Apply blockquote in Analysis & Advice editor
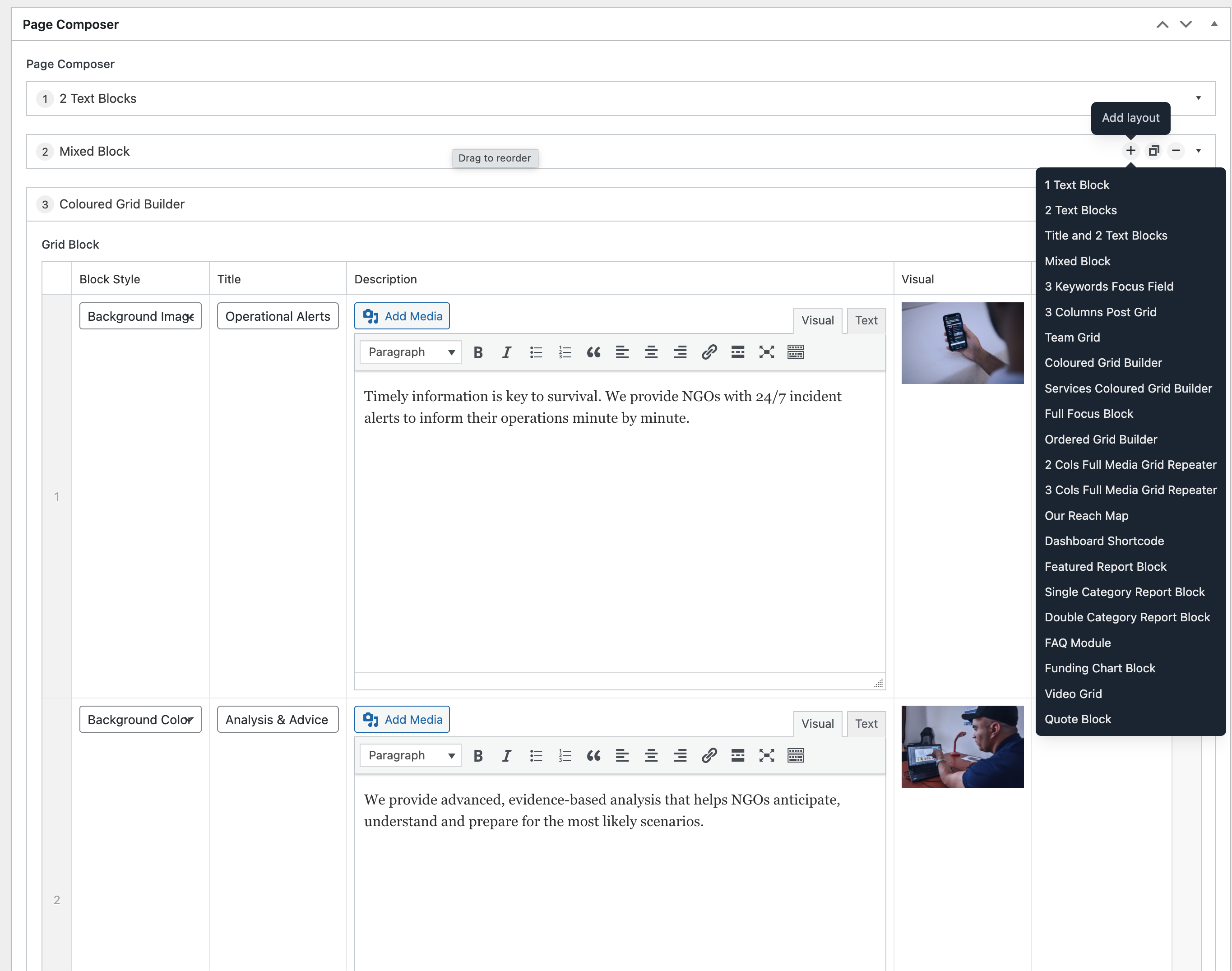The height and width of the screenshot is (971, 1232). [593, 755]
